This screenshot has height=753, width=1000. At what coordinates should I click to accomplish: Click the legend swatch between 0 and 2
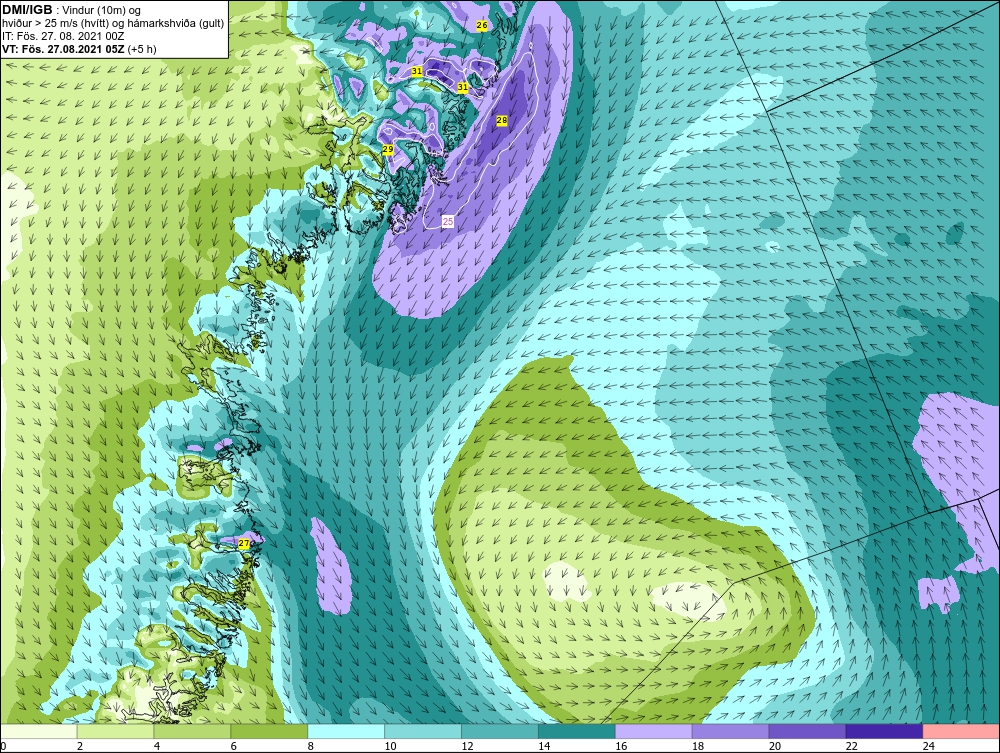point(38,731)
